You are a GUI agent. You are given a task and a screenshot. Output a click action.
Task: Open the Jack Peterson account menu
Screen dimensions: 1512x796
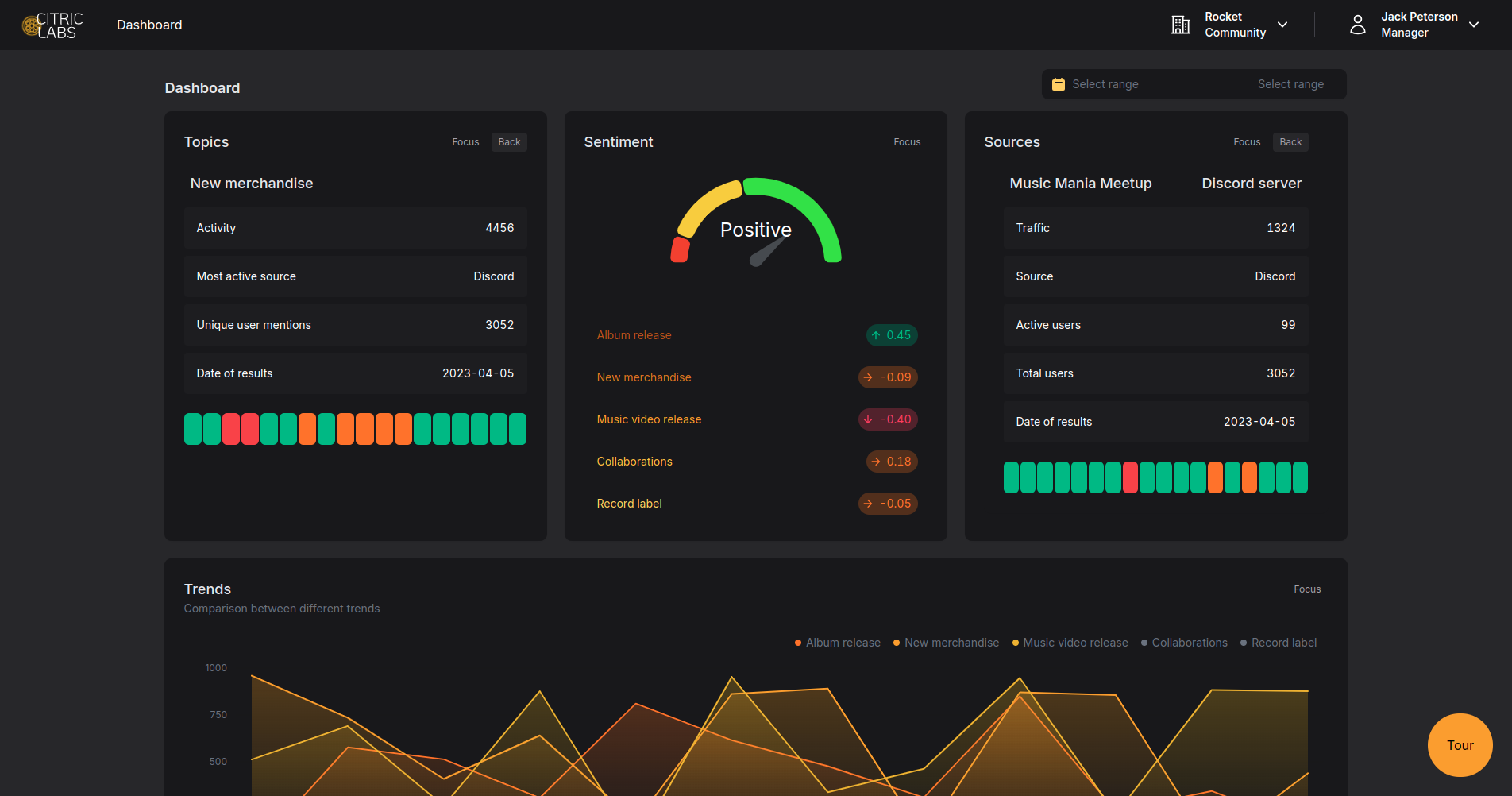(x=1474, y=25)
